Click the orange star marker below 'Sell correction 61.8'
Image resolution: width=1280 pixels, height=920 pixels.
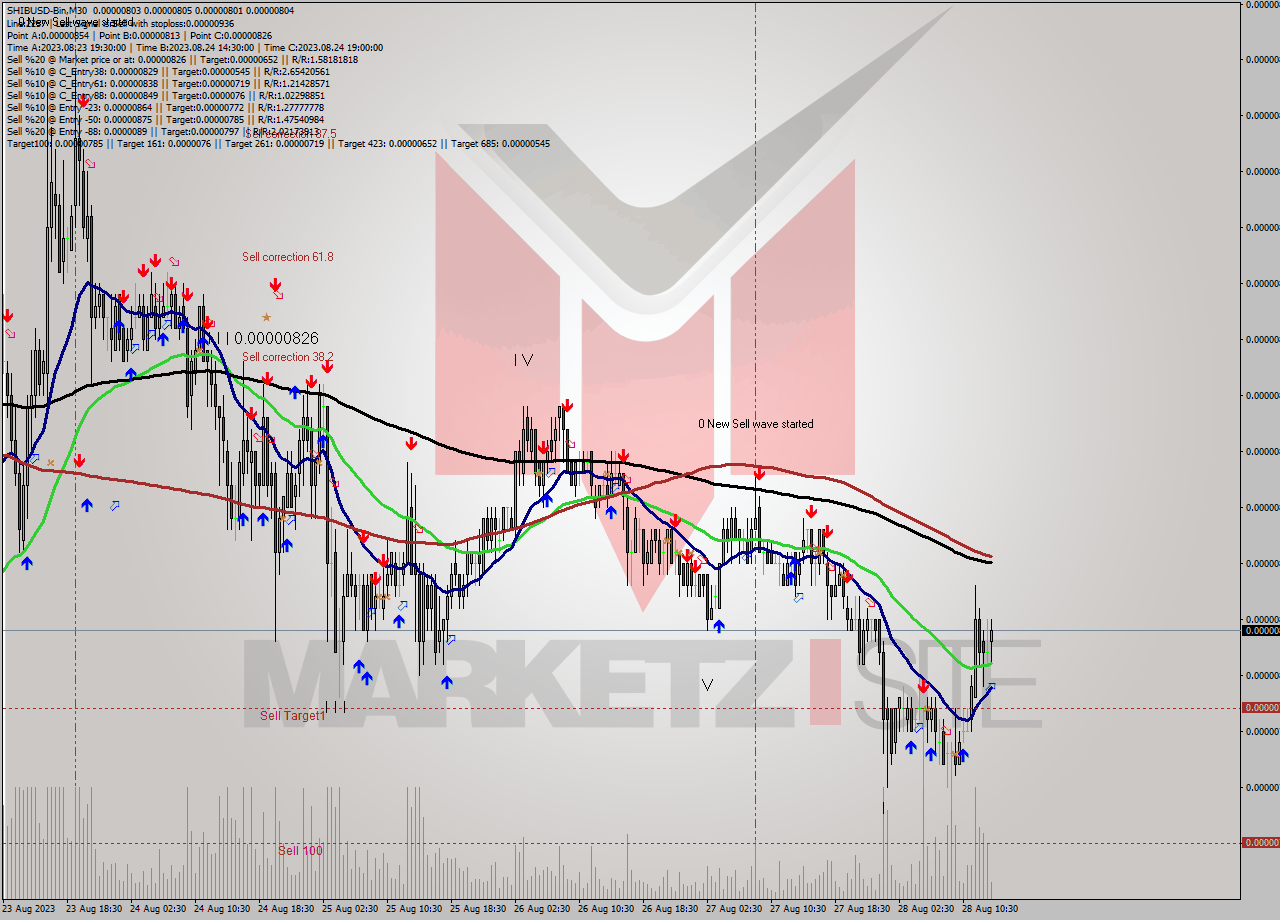tap(266, 316)
